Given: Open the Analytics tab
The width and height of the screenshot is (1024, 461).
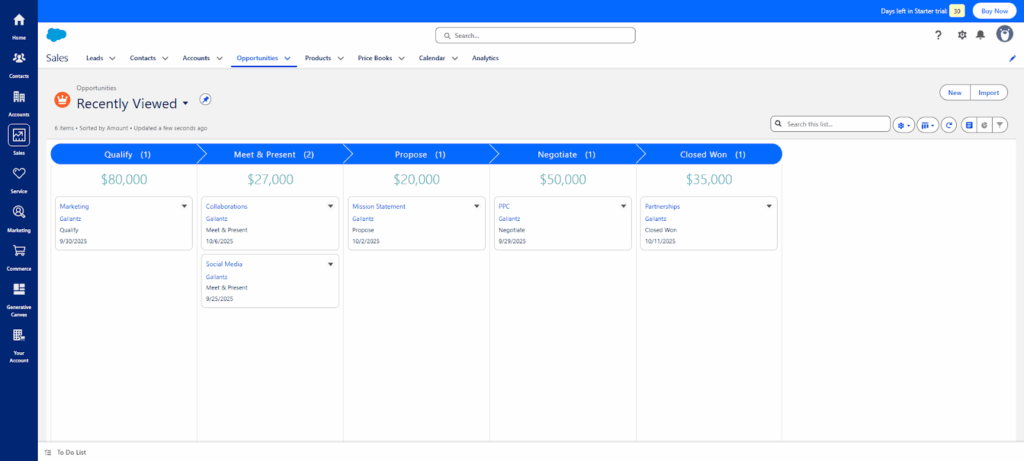Looking at the screenshot, I should (485, 58).
